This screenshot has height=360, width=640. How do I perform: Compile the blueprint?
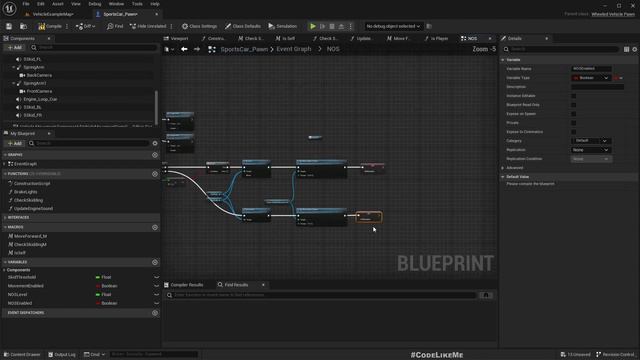(50, 26)
